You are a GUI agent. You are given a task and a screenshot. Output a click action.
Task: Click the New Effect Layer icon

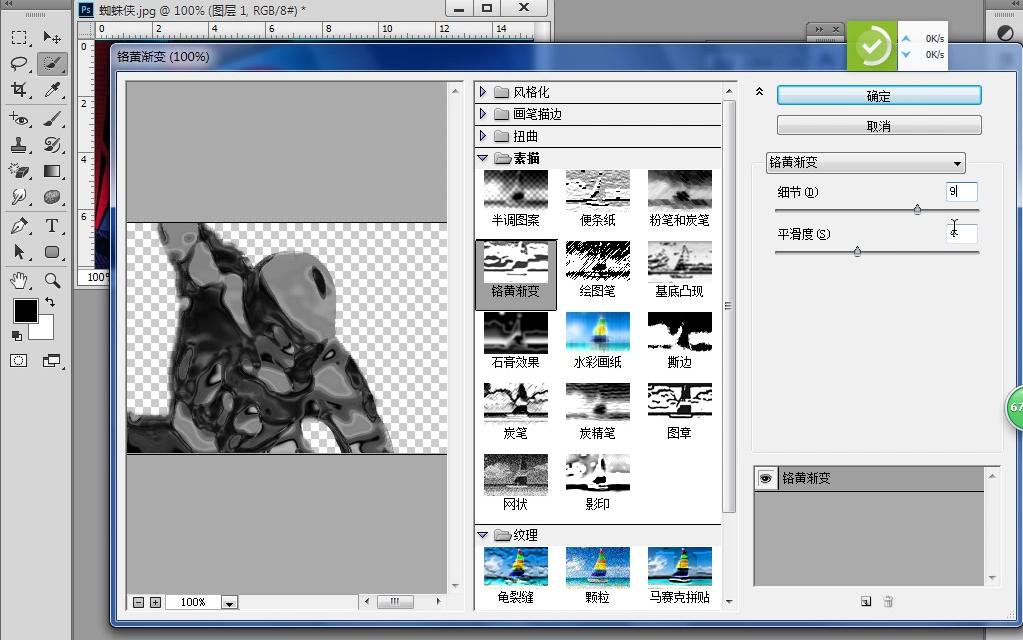[x=864, y=601]
